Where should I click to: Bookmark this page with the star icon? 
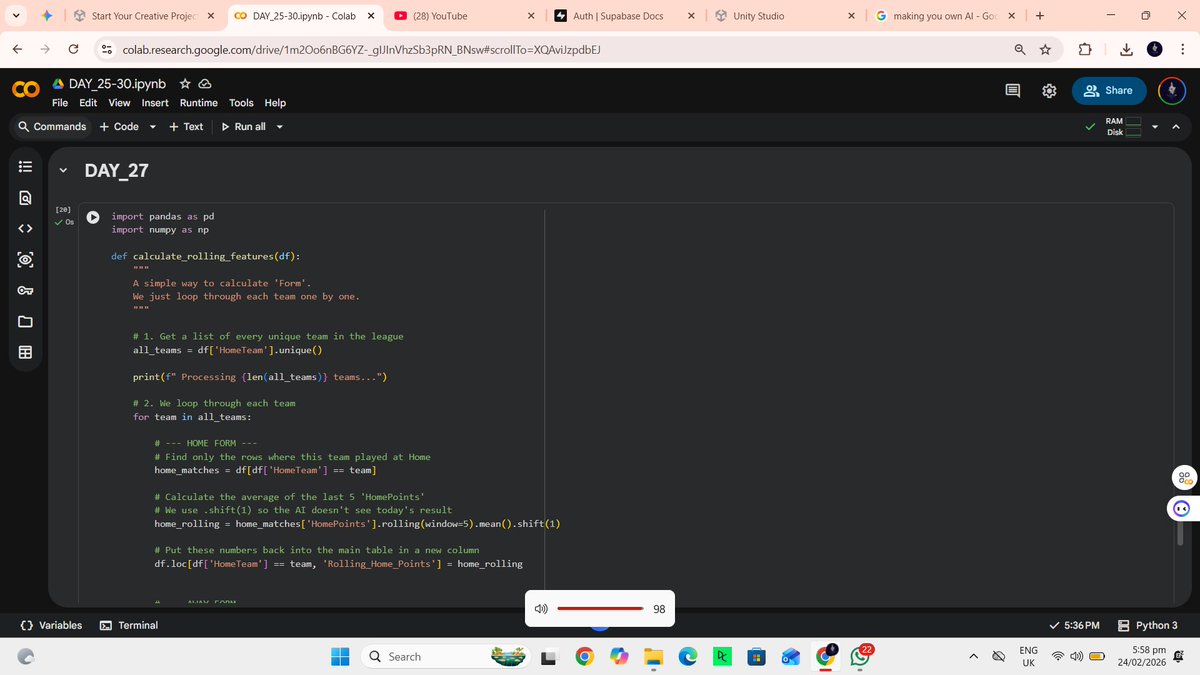click(1044, 49)
